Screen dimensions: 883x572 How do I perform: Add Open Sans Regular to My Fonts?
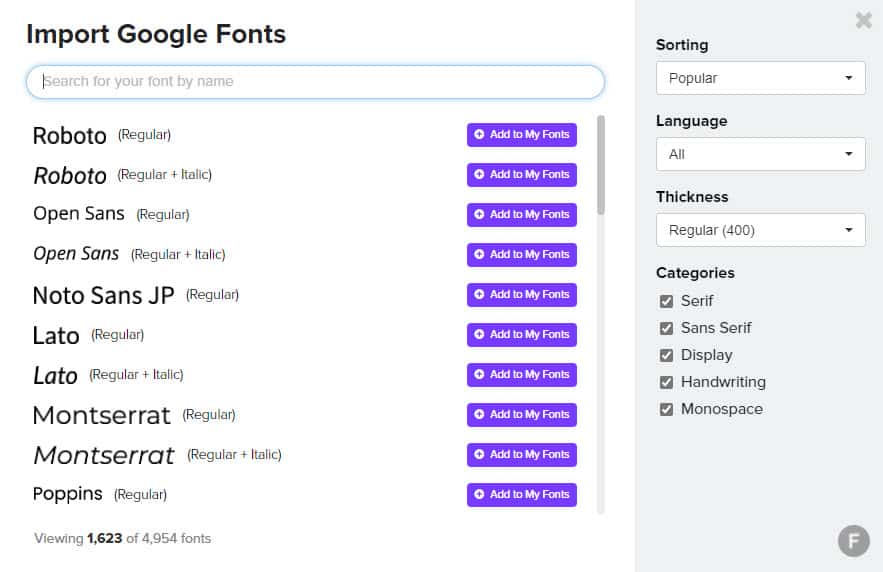(521, 214)
